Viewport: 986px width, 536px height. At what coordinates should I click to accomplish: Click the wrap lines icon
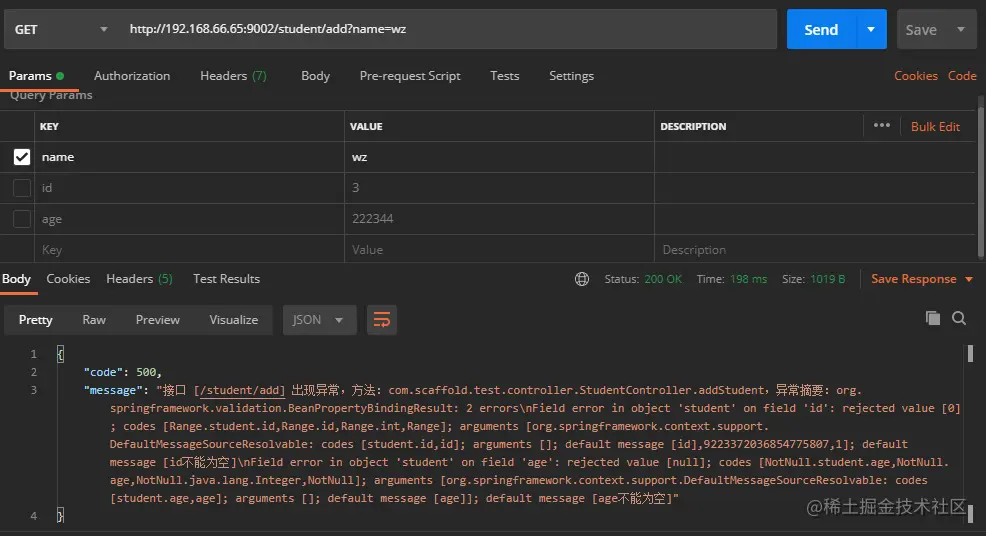pyautogui.click(x=383, y=320)
